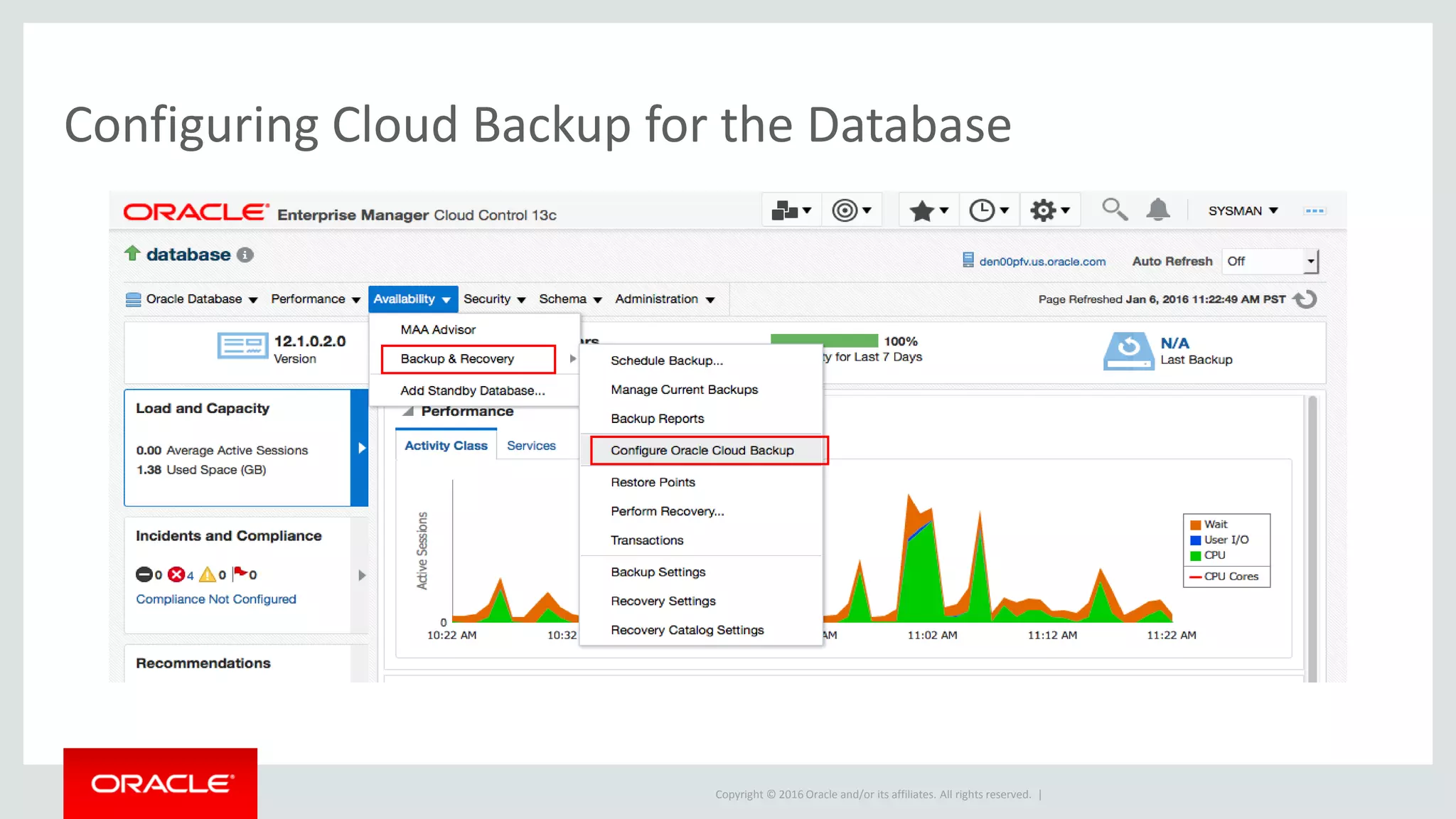The height and width of the screenshot is (819, 1456).
Task: Click the warning incidents triangle icon
Action: click(x=208, y=574)
